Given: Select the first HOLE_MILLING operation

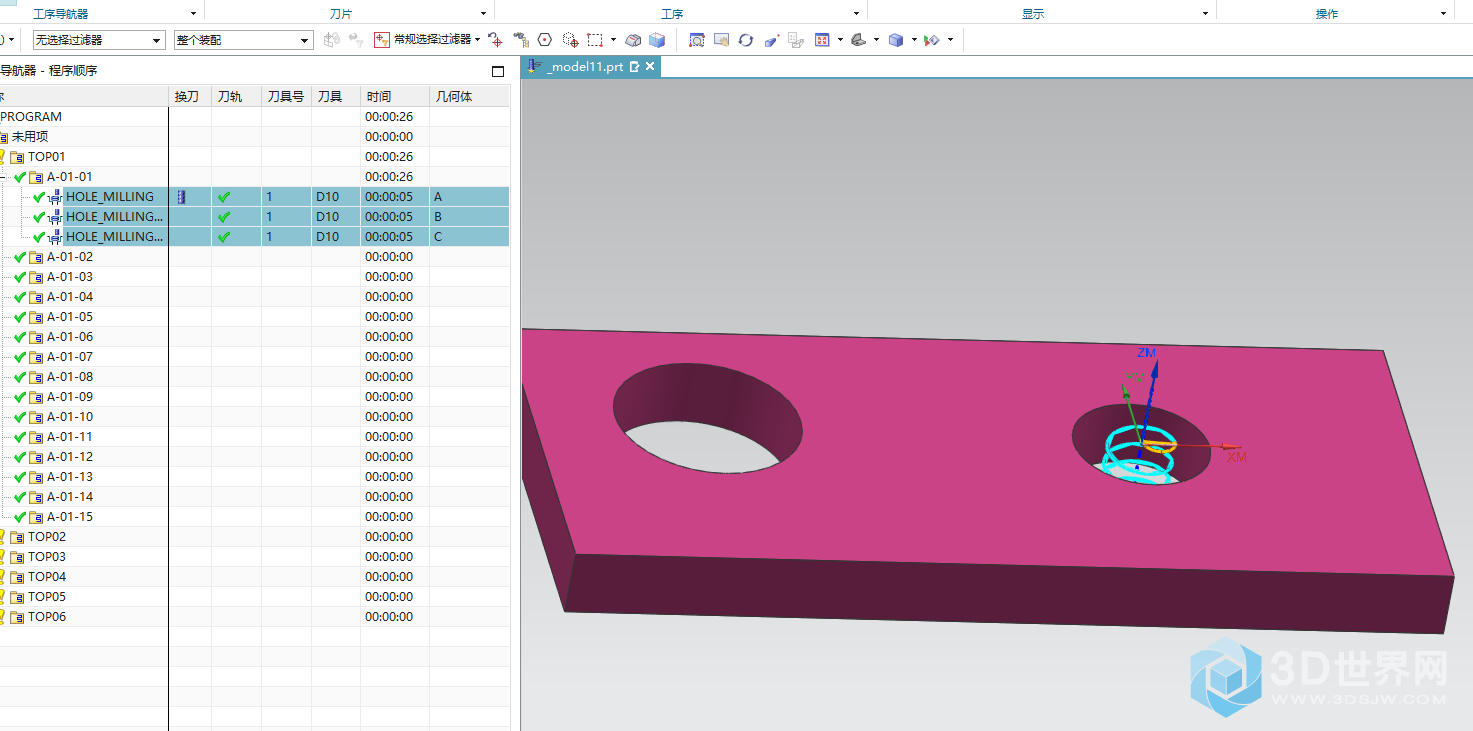Looking at the screenshot, I should pyautogui.click(x=110, y=197).
